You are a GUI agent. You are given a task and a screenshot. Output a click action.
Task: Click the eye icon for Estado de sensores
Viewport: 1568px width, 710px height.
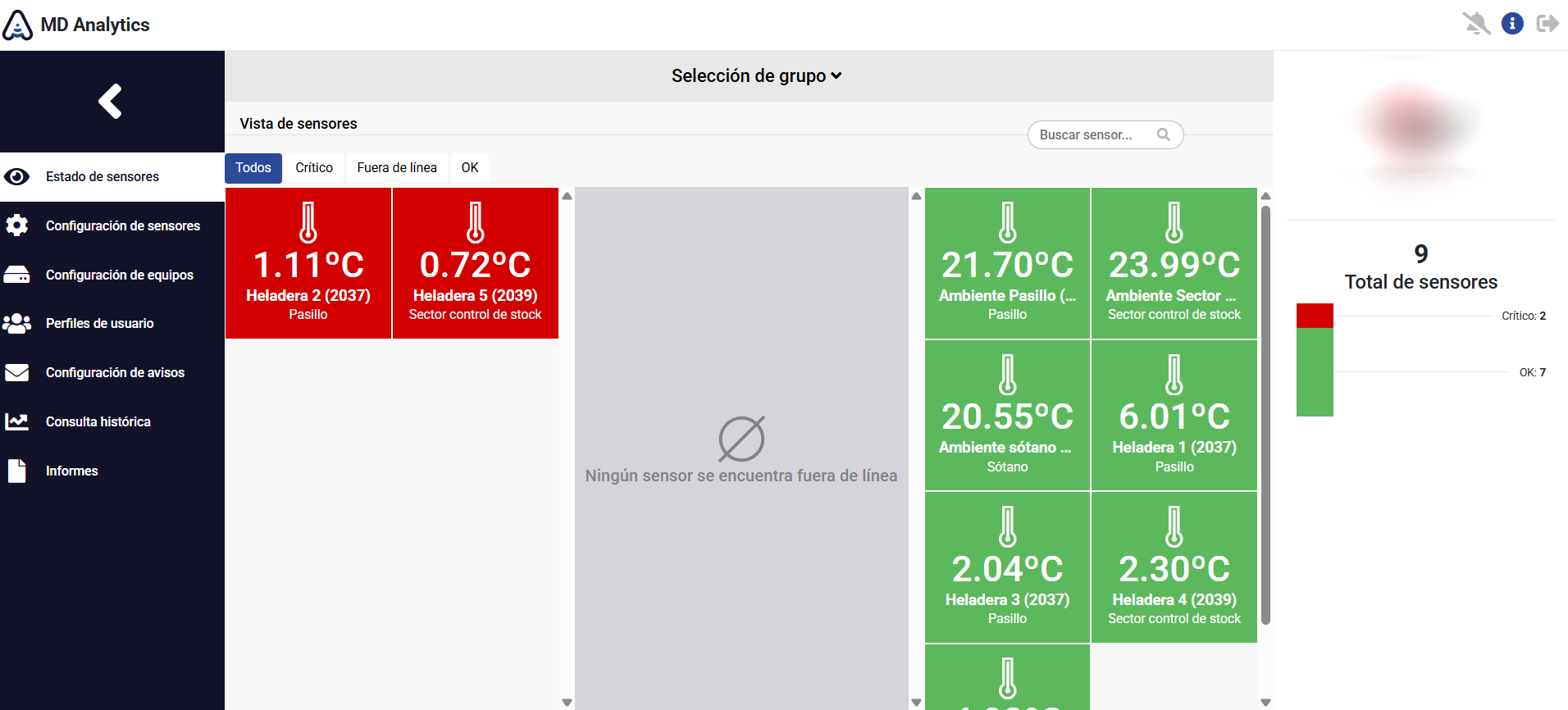[16, 177]
